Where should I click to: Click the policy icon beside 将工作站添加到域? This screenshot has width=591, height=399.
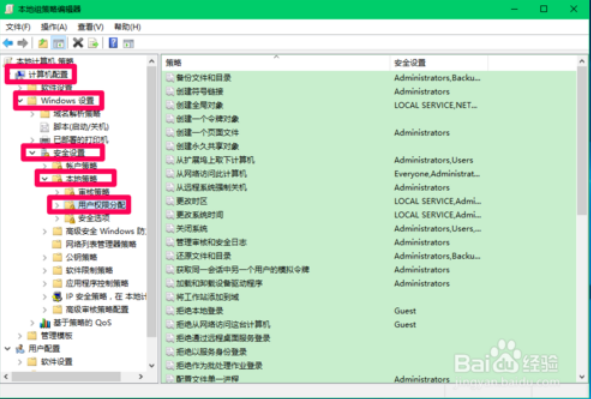(170, 297)
